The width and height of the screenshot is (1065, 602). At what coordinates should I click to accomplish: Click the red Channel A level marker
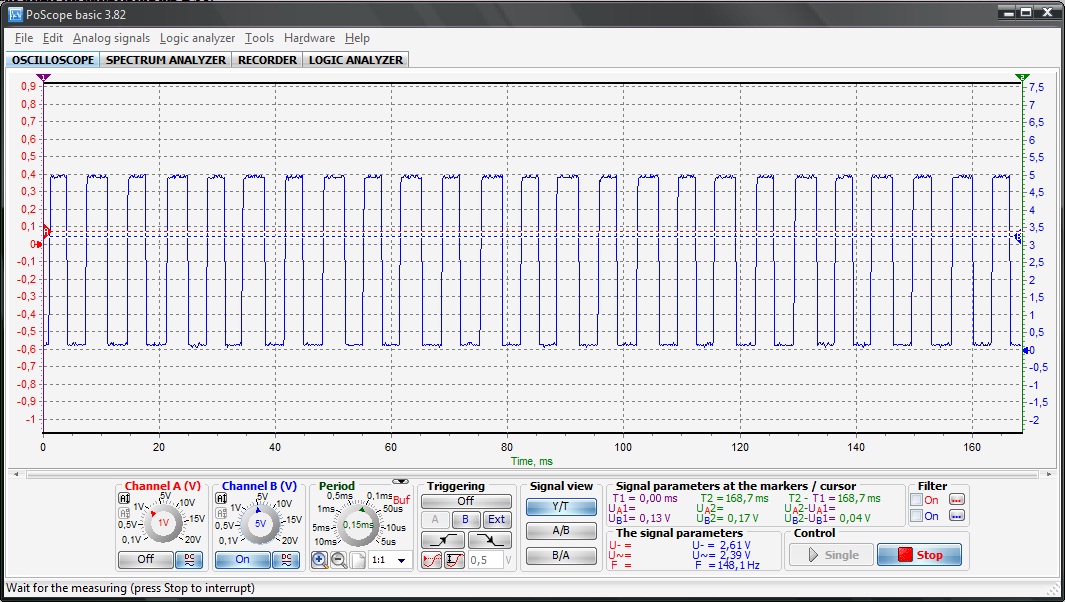46,231
